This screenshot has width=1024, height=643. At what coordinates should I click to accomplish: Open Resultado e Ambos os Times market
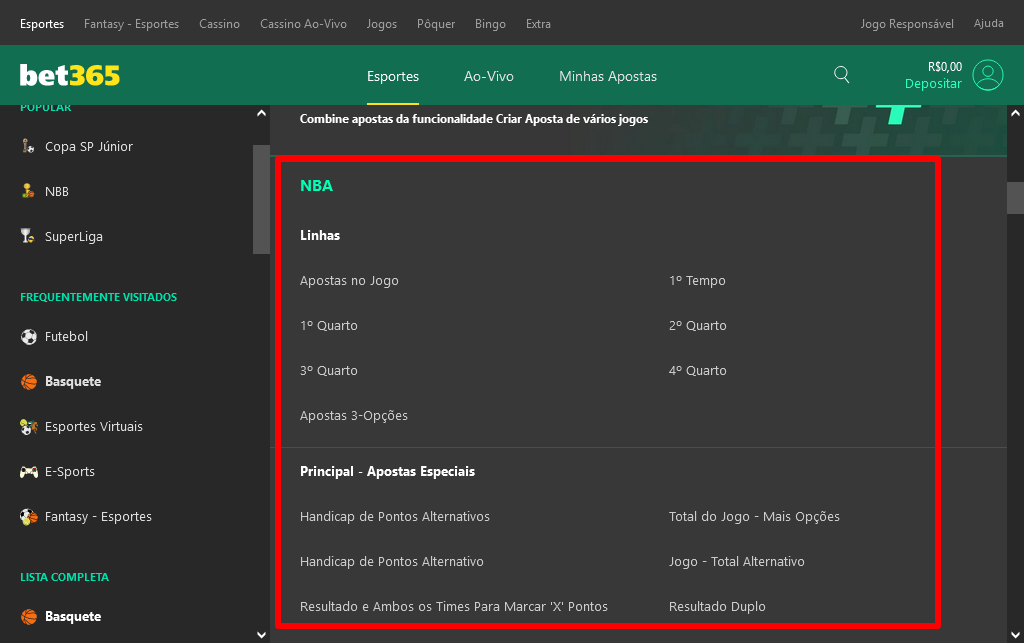[x=453, y=607]
